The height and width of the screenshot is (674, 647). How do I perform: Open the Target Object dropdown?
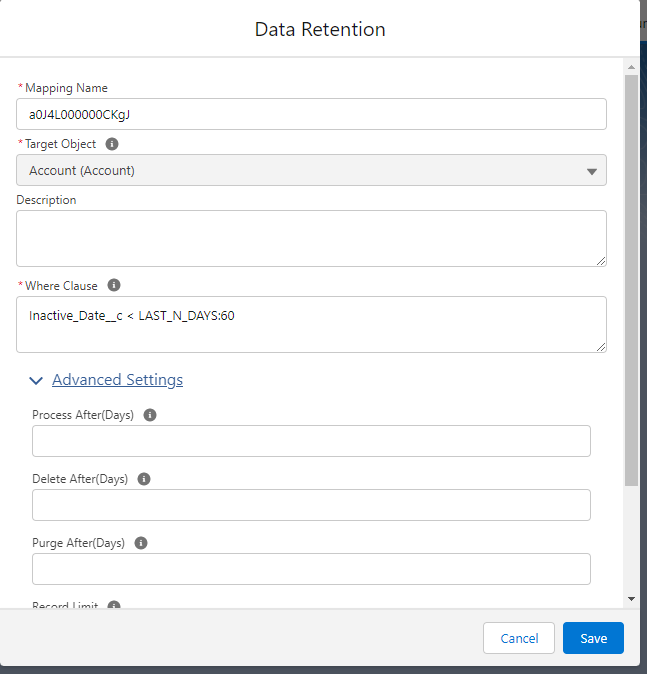point(311,170)
